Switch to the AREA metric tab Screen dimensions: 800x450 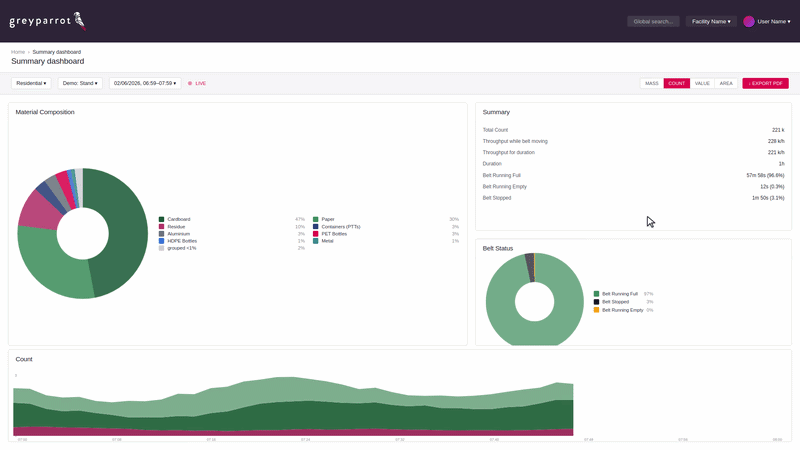pyautogui.click(x=726, y=83)
